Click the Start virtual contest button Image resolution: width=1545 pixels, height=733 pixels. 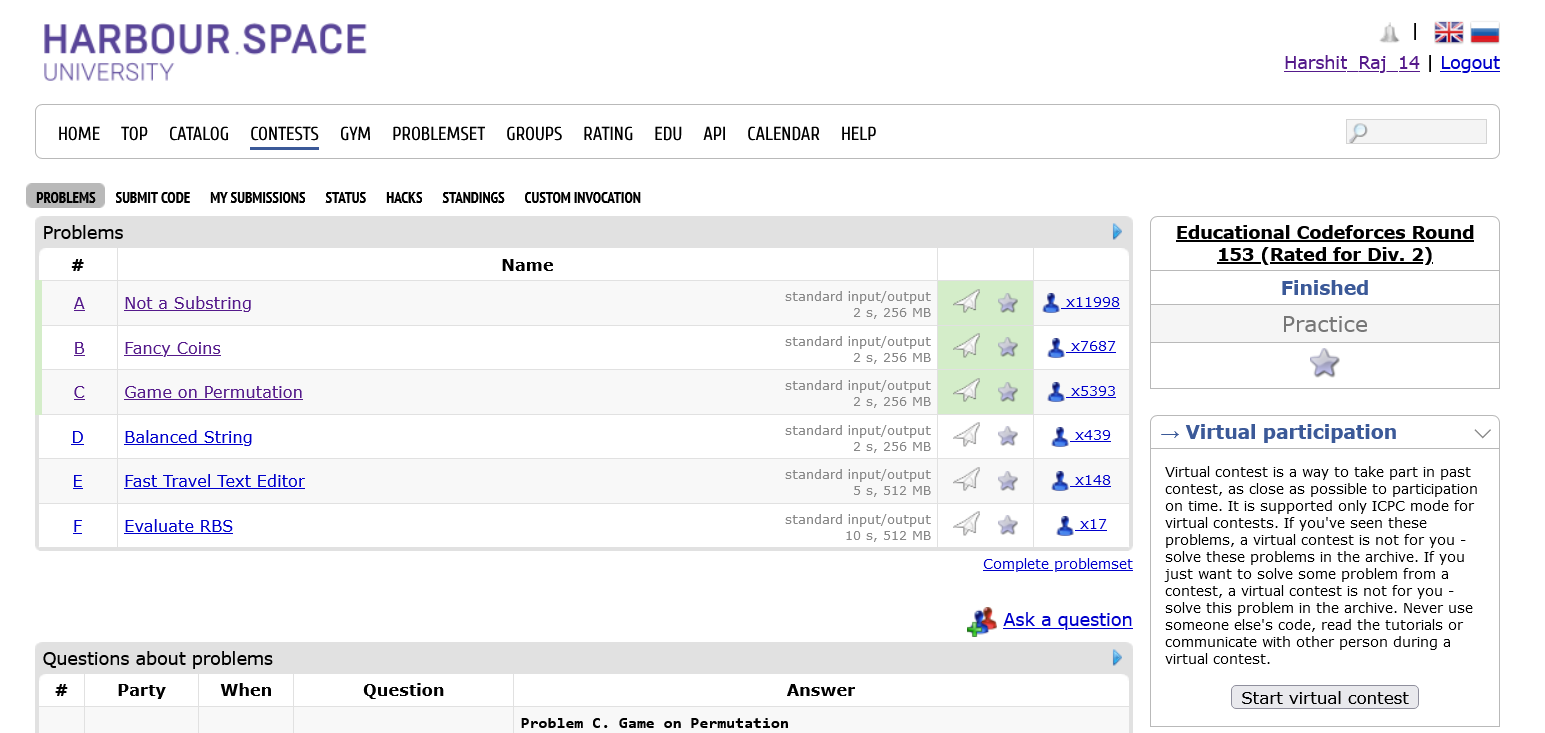pyautogui.click(x=1324, y=698)
